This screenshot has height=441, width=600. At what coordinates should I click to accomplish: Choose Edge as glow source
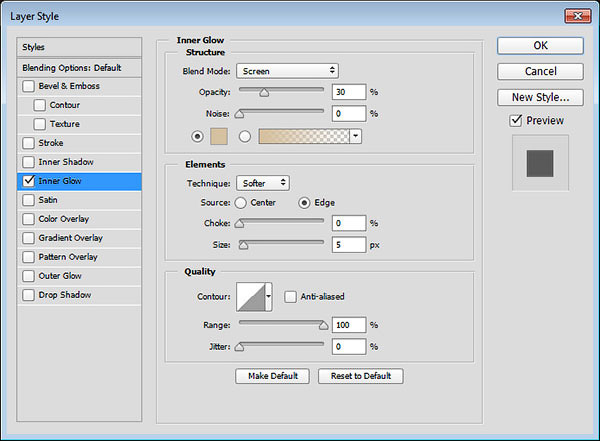(x=304, y=203)
